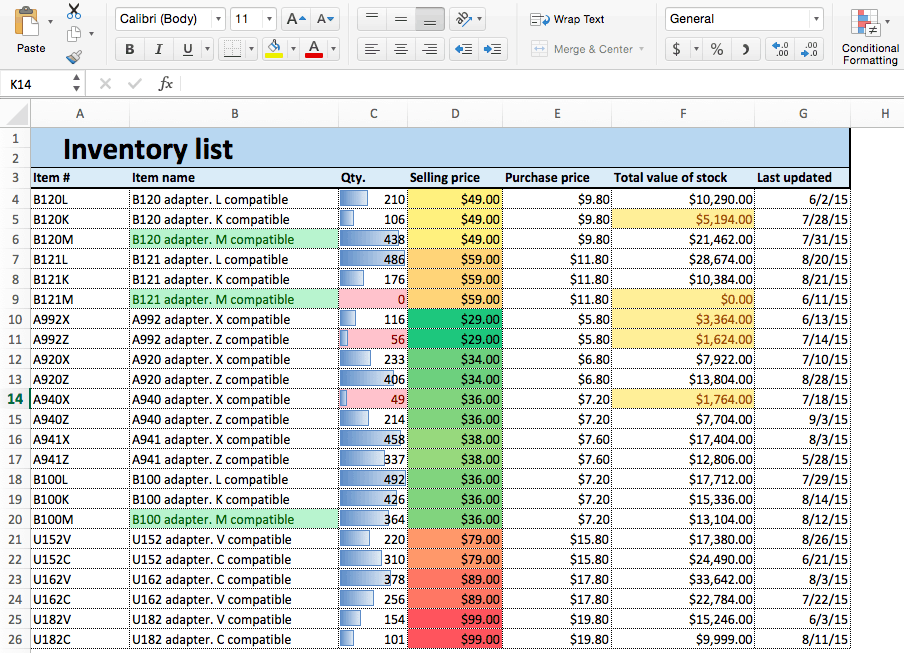Increase decimal places
904x653 pixels.
click(779, 48)
